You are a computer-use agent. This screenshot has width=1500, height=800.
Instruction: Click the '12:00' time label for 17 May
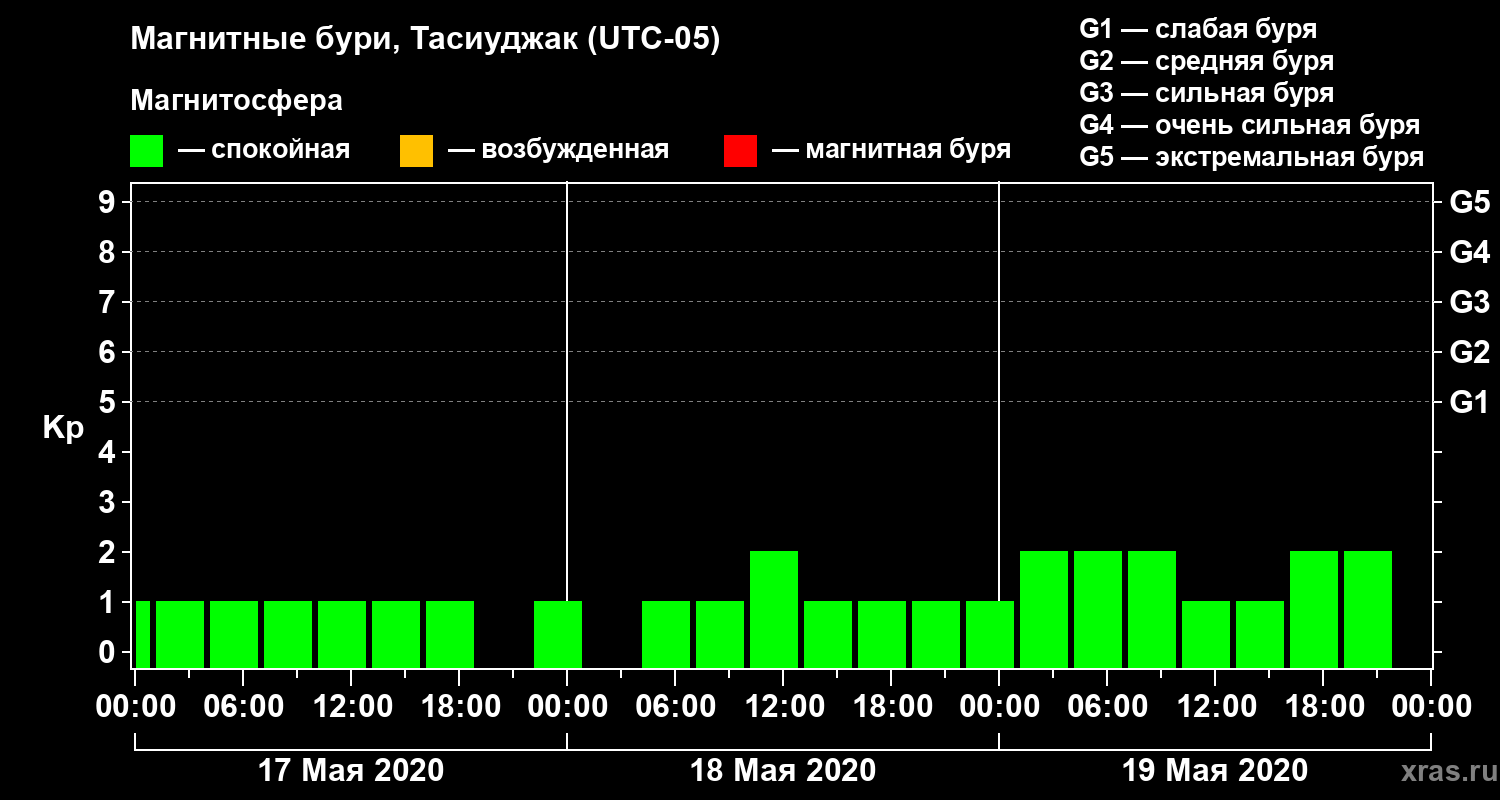[351, 707]
